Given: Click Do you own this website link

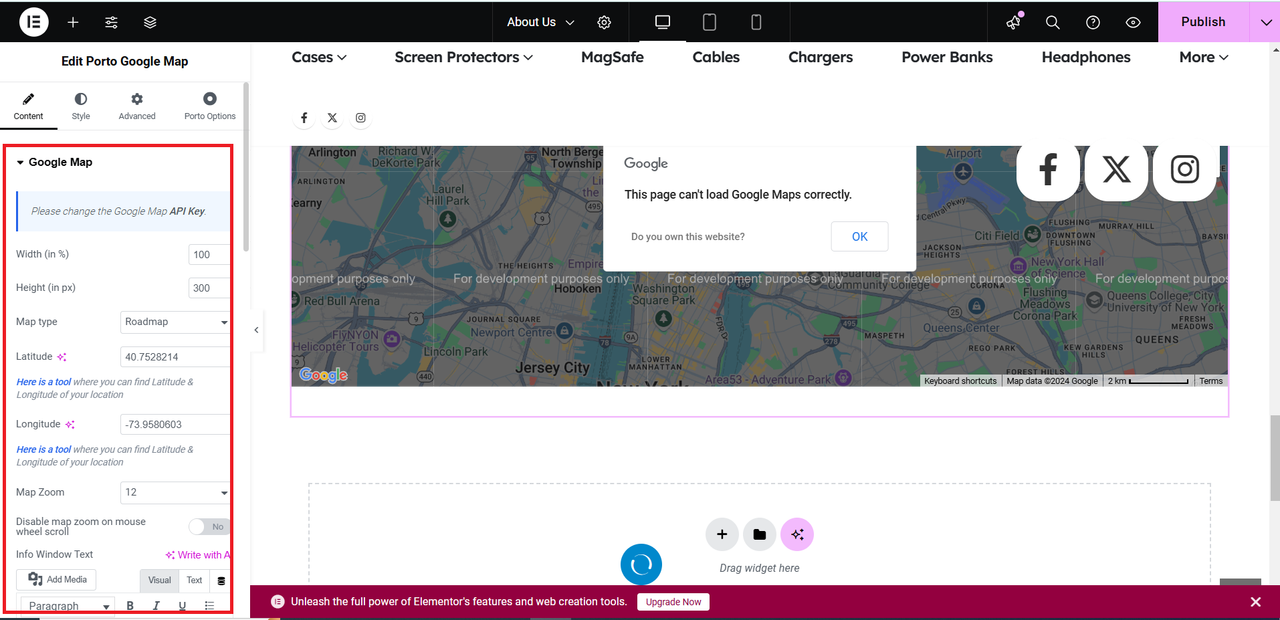Looking at the screenshot, I should [688, 237].
